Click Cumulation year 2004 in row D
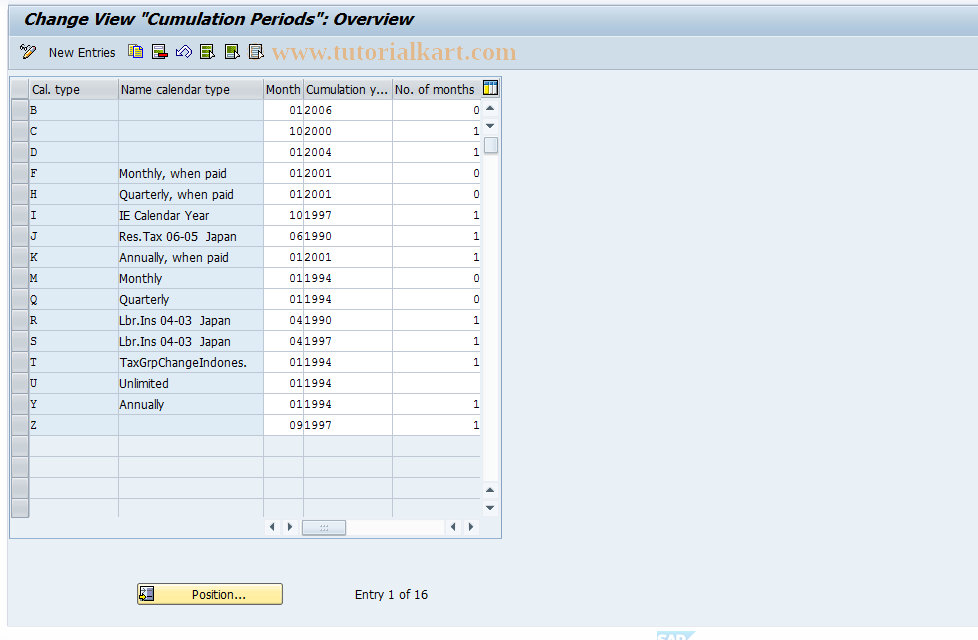This screenshot has width=978, height=640. [x=348, y=152]
